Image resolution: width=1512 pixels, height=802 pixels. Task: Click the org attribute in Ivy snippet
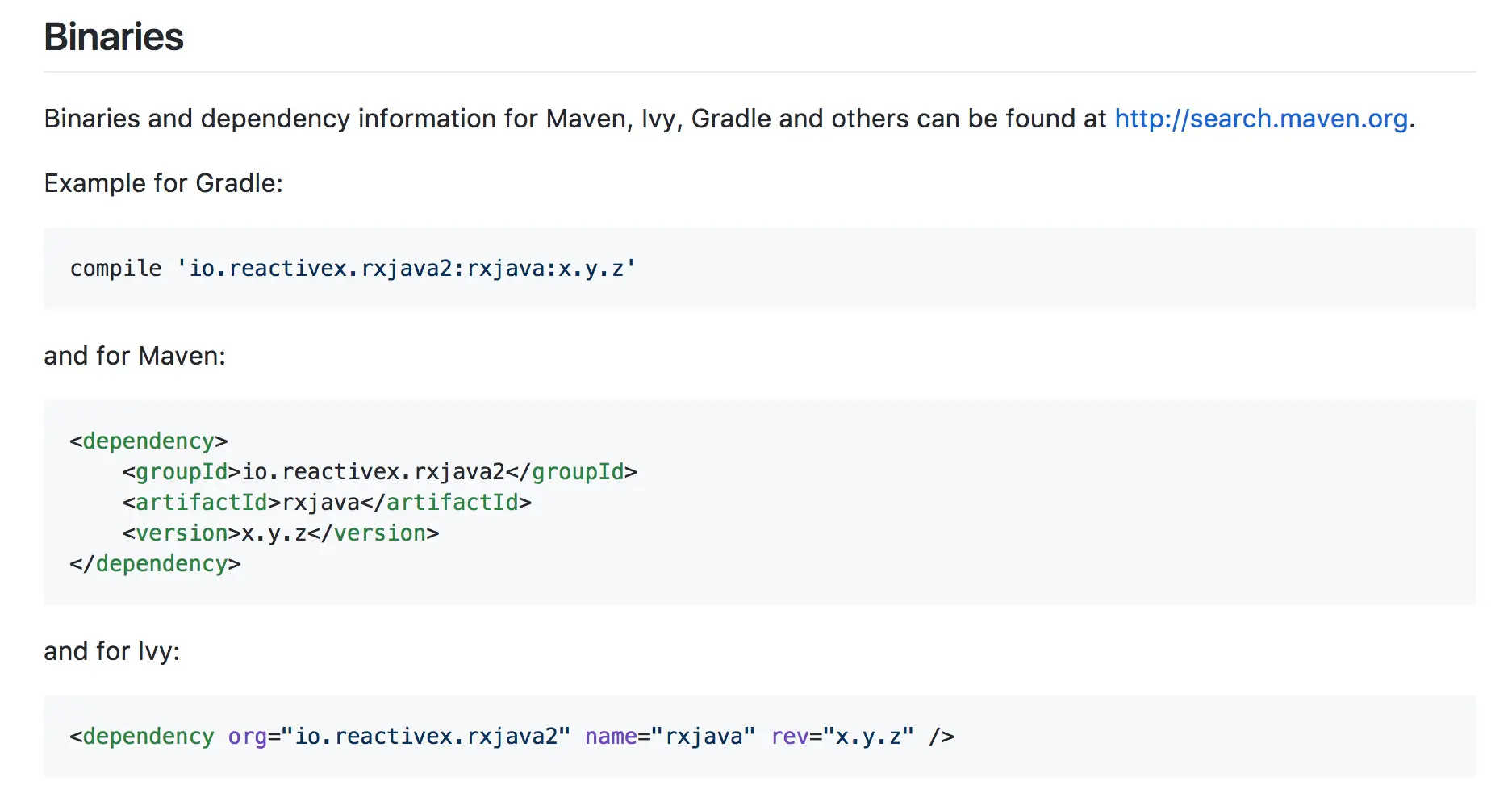click(247, 736)
